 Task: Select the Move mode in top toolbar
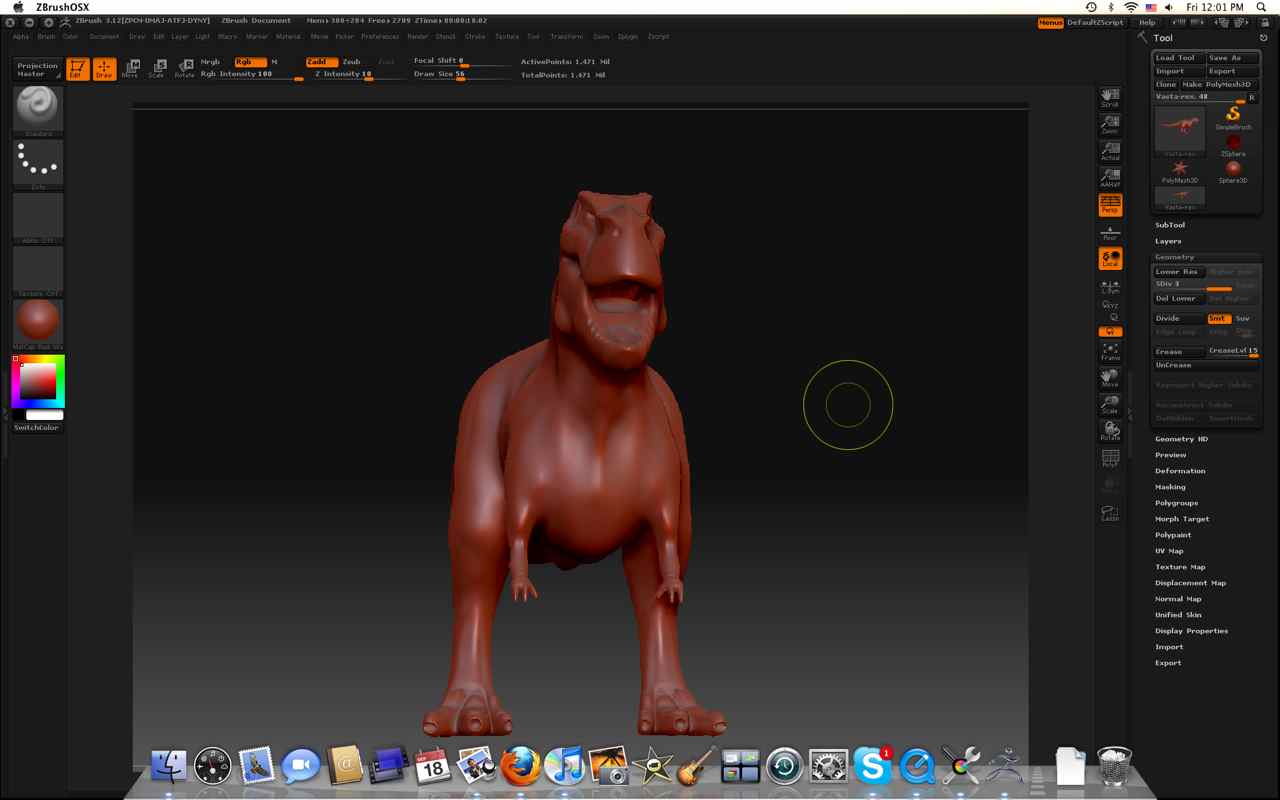[x=131, y=69]
